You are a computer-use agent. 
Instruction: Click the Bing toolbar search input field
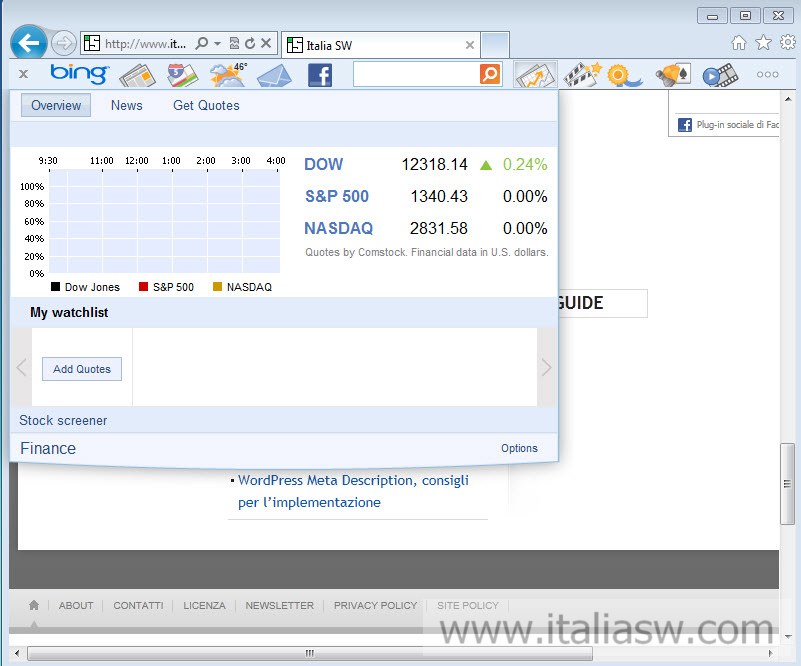pyautogui.click(x=416, y=75)
